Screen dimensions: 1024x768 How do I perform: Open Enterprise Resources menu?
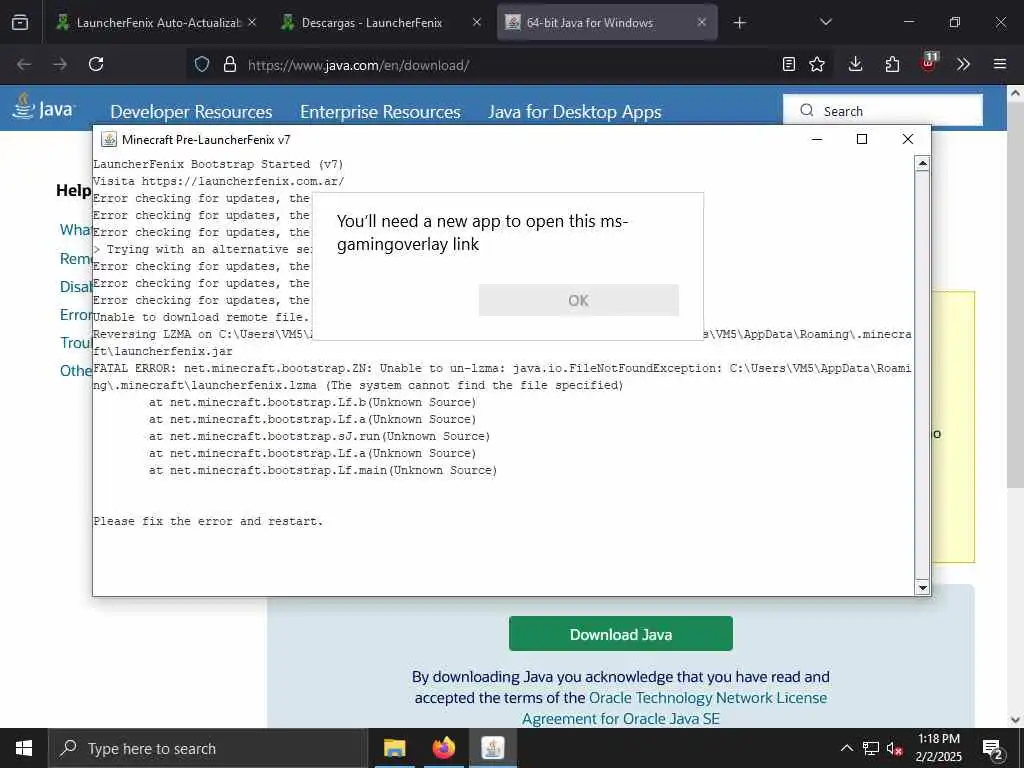pyautogui.click(x=380, y=112)
